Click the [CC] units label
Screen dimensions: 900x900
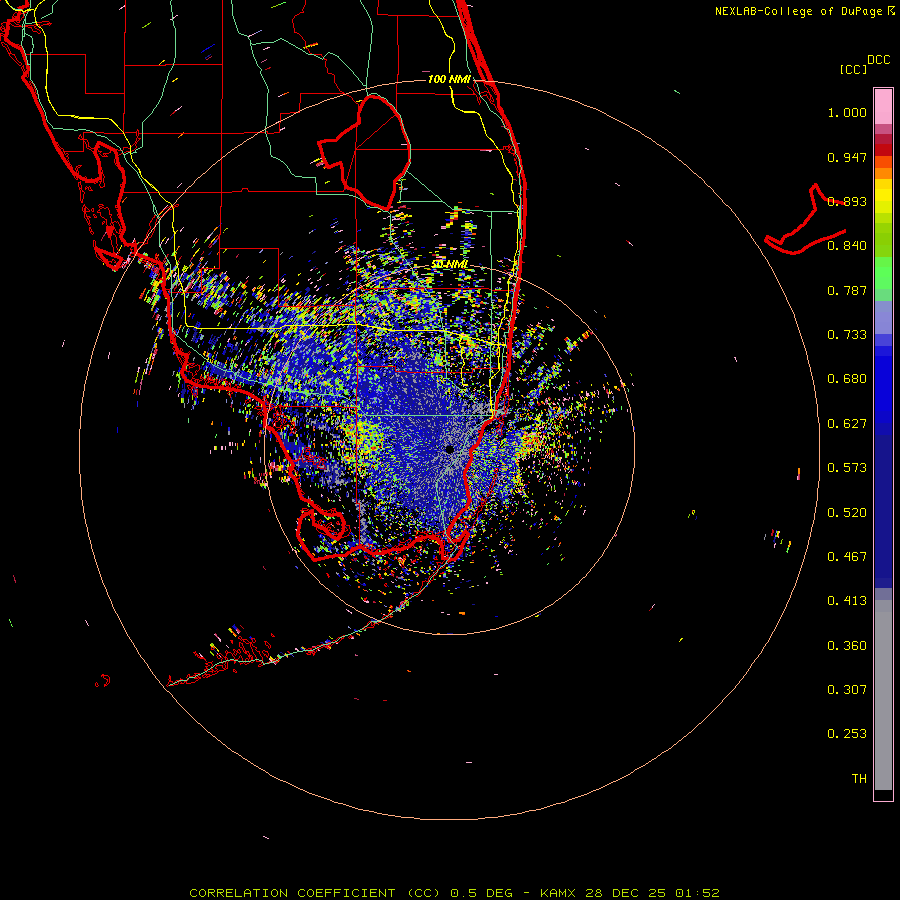tap(853, 69)
